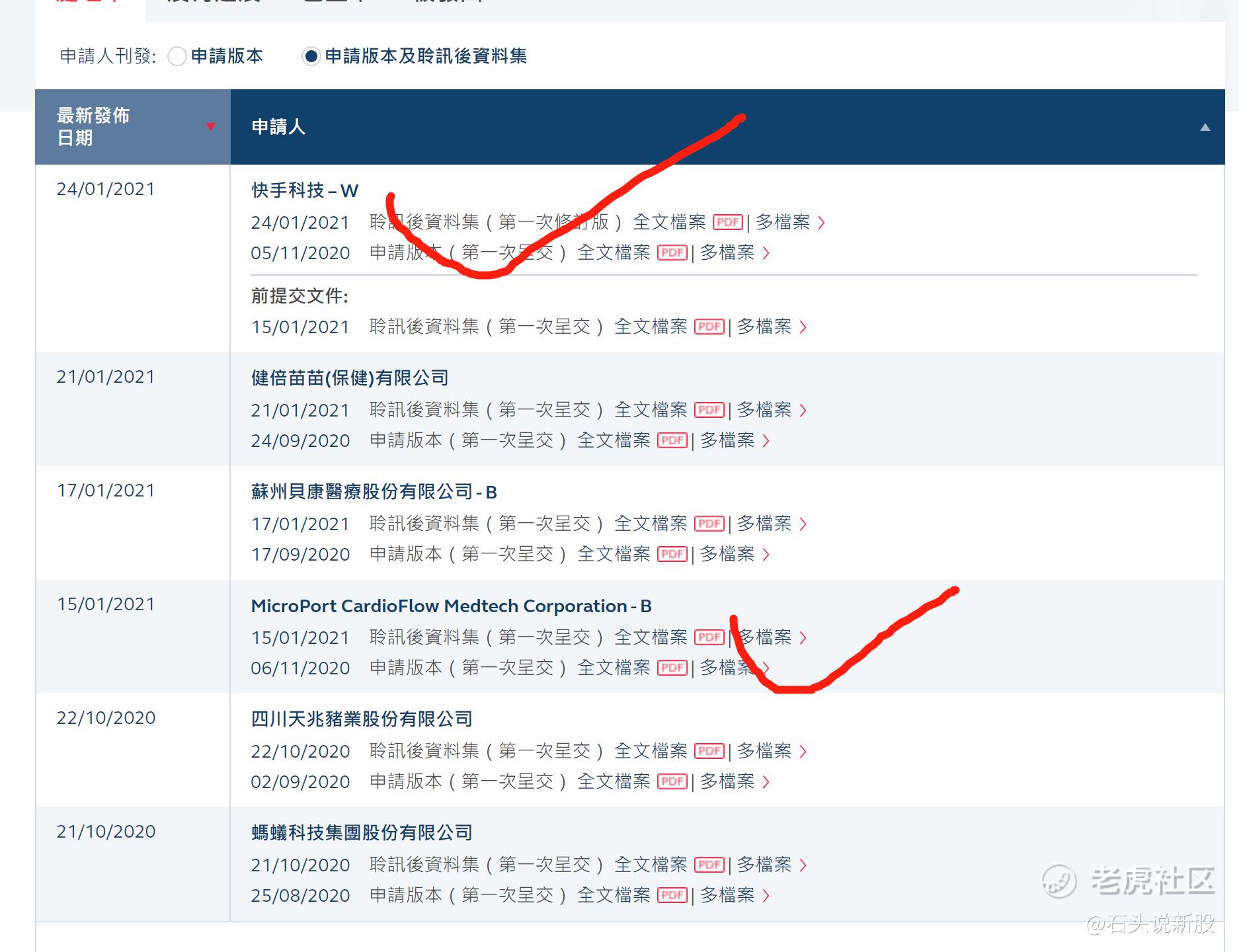Open PDF icon for 四川天兆豬業 02/09/2020 申請版本
The width and height of the screenshot is (1239, 952).
pos(672,781)
